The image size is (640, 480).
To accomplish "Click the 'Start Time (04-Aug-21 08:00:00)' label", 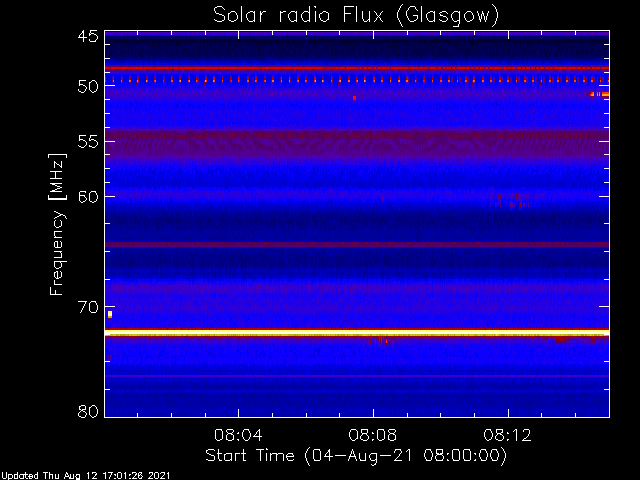I will pos(356,456).
